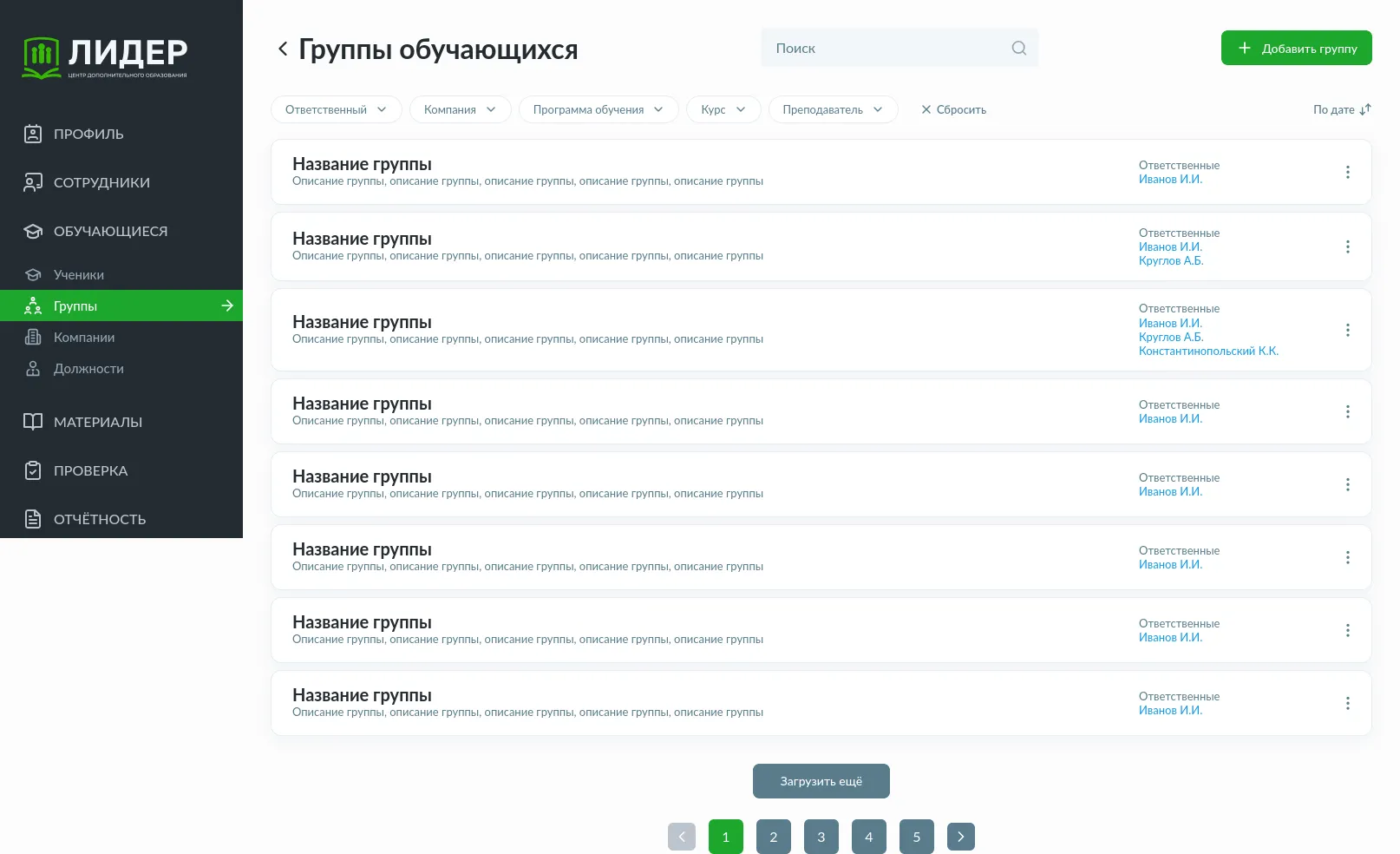Open МАТЕРИАЛЫ section label
This screenshot has width=1400, height=854.
pos(98,422)
